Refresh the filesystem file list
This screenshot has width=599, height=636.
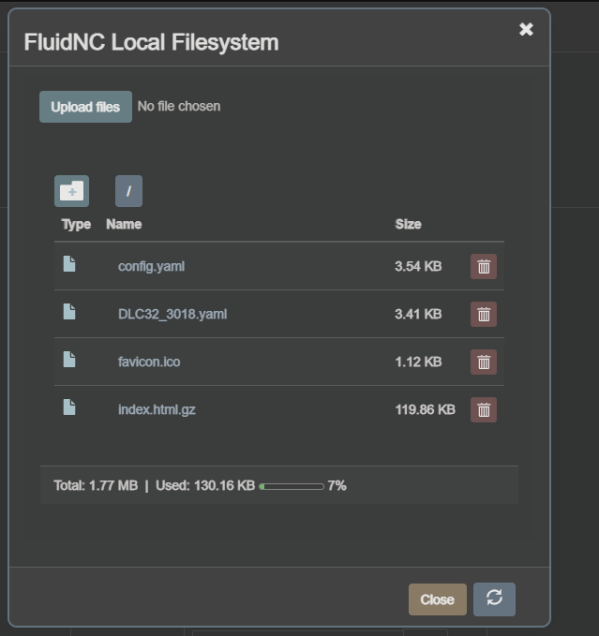click(494, 599)
